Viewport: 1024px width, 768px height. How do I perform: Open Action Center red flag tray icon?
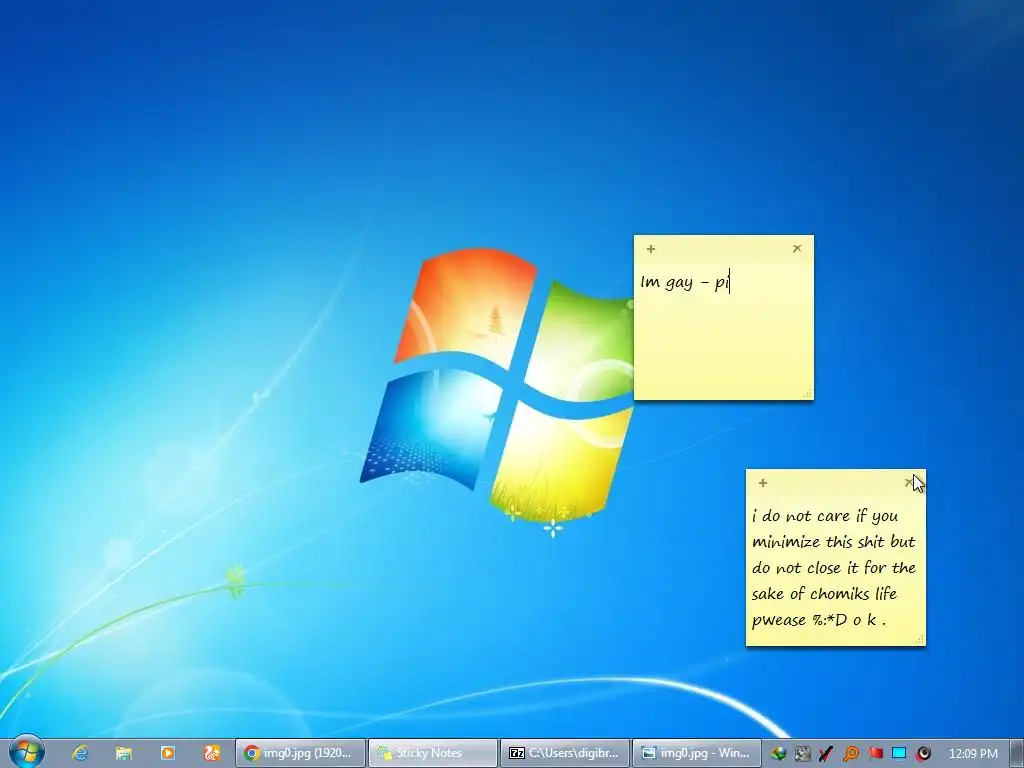tap(875, 754)
